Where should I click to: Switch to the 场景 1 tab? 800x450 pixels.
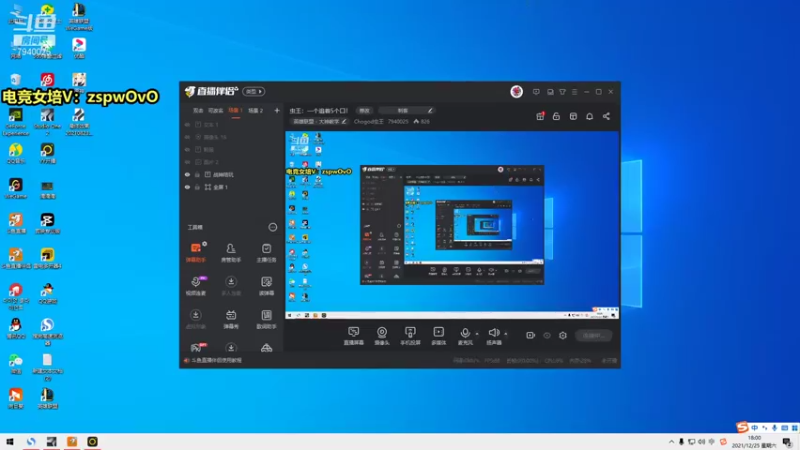(235, 111)
